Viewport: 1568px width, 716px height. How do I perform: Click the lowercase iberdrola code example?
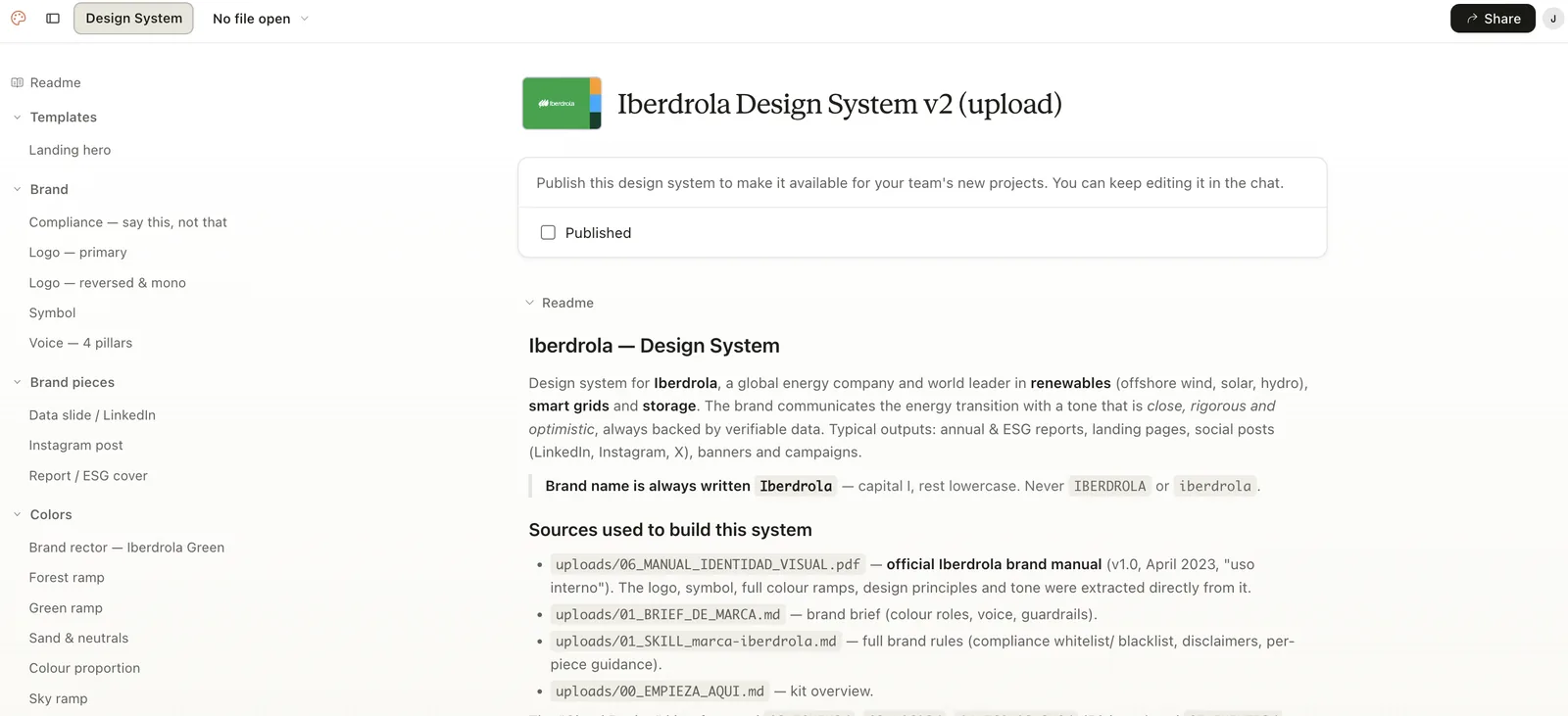click(x=1215, y=486)
